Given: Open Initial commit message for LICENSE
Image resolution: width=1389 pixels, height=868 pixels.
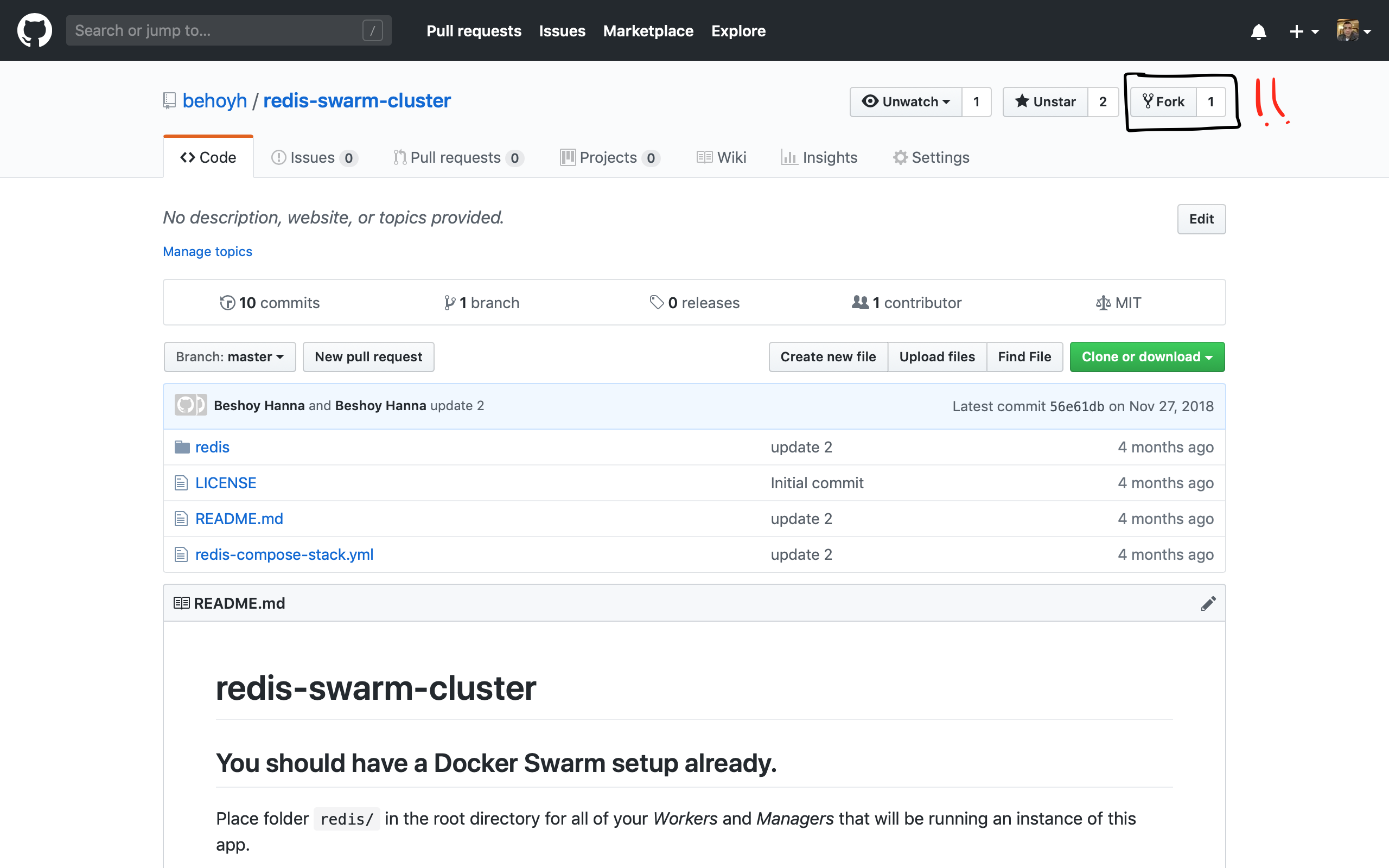Looking at the screenshot, I should click(x=817, y=483).
